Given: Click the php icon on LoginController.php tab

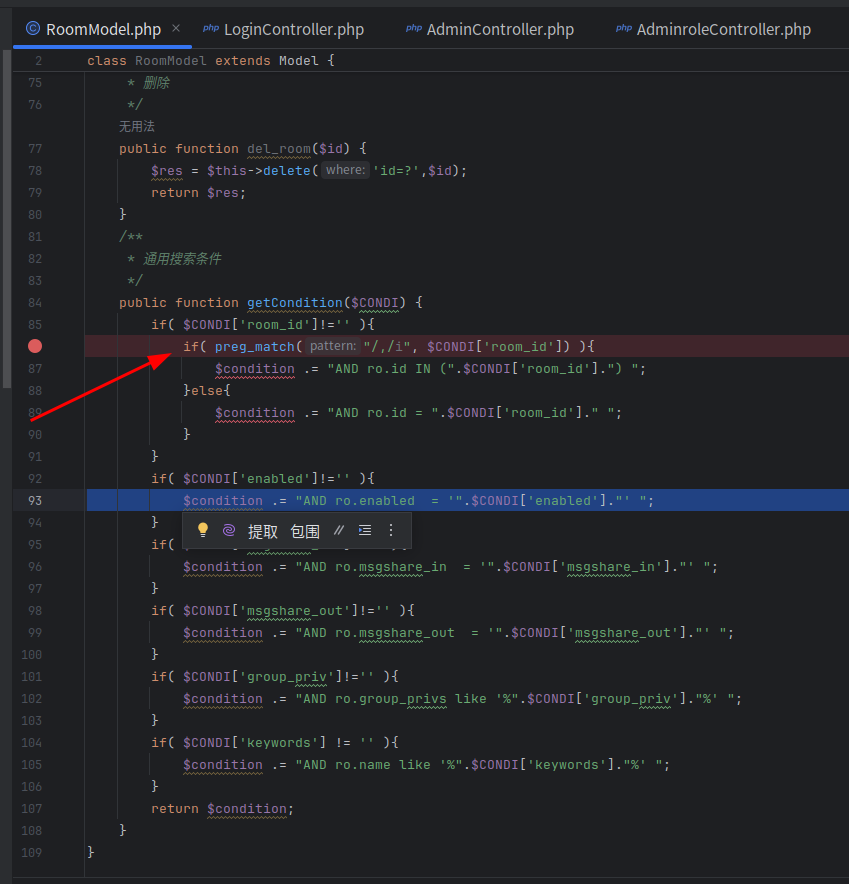Looking at the screenshot, I should click(x=211, y=28).
